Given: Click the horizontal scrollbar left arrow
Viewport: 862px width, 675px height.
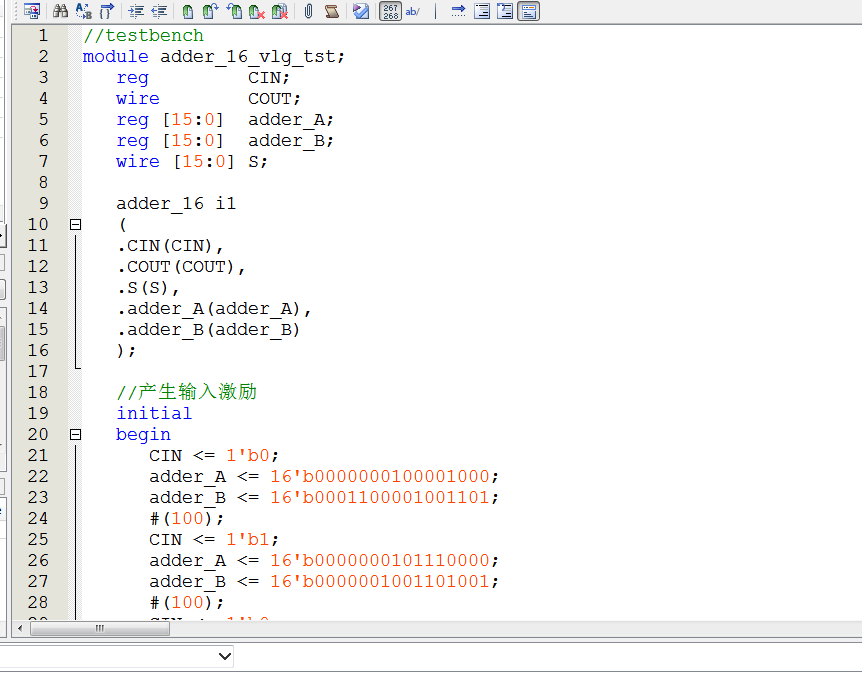Looking at the screenshot, I should point(19,629).
